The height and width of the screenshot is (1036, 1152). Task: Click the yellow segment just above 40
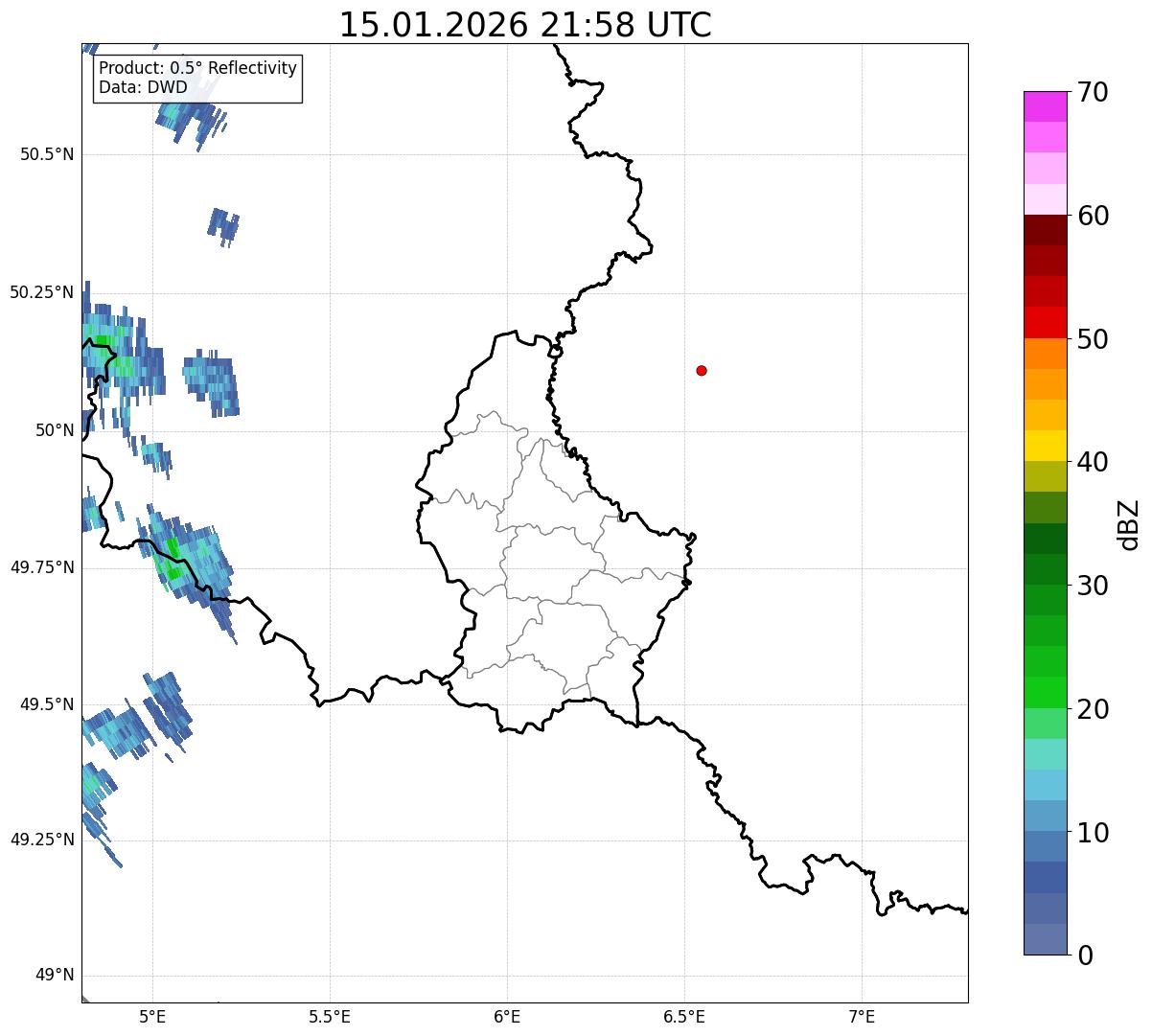coord(1045,447)
